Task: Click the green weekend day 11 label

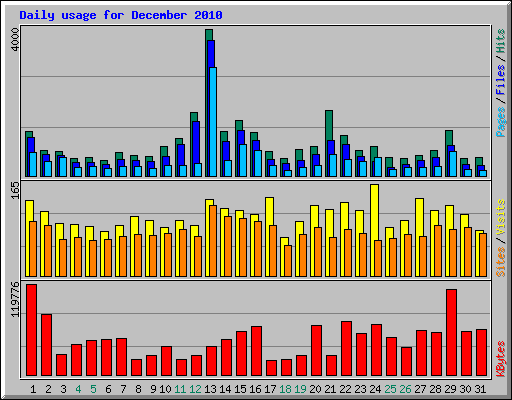Action: (180, 389)
